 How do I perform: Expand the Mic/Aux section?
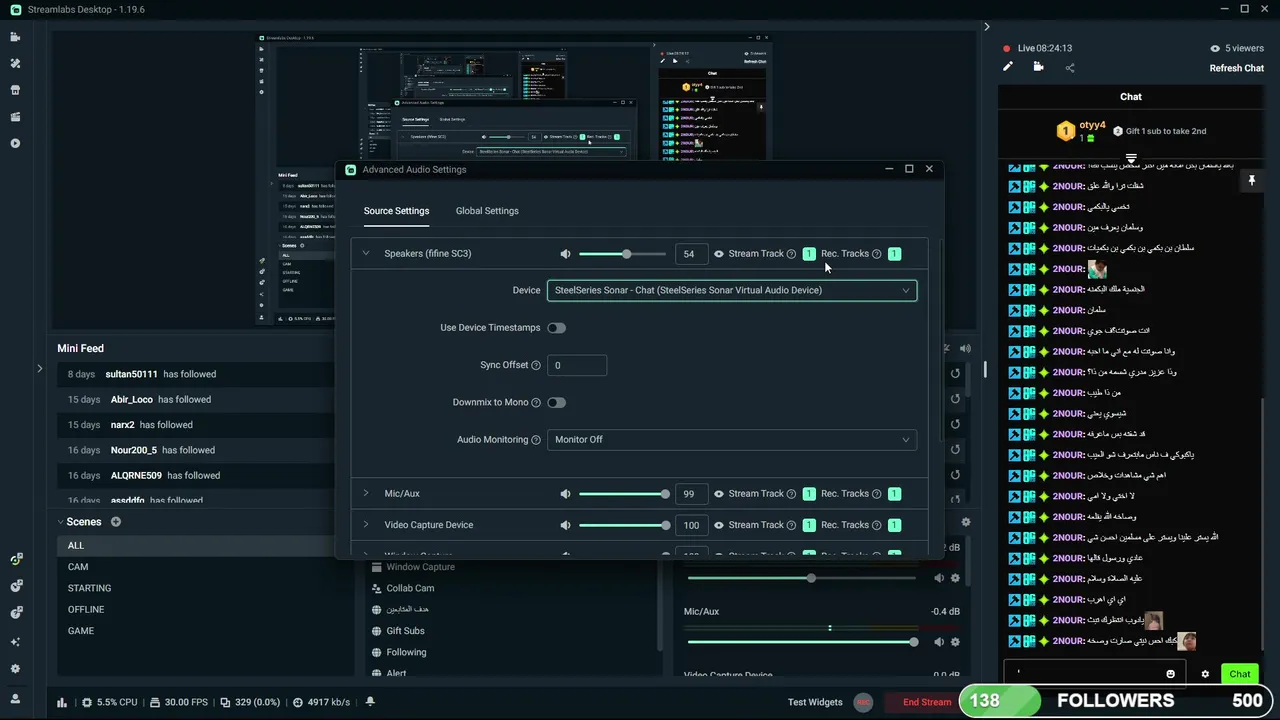[x=366, y=494]
